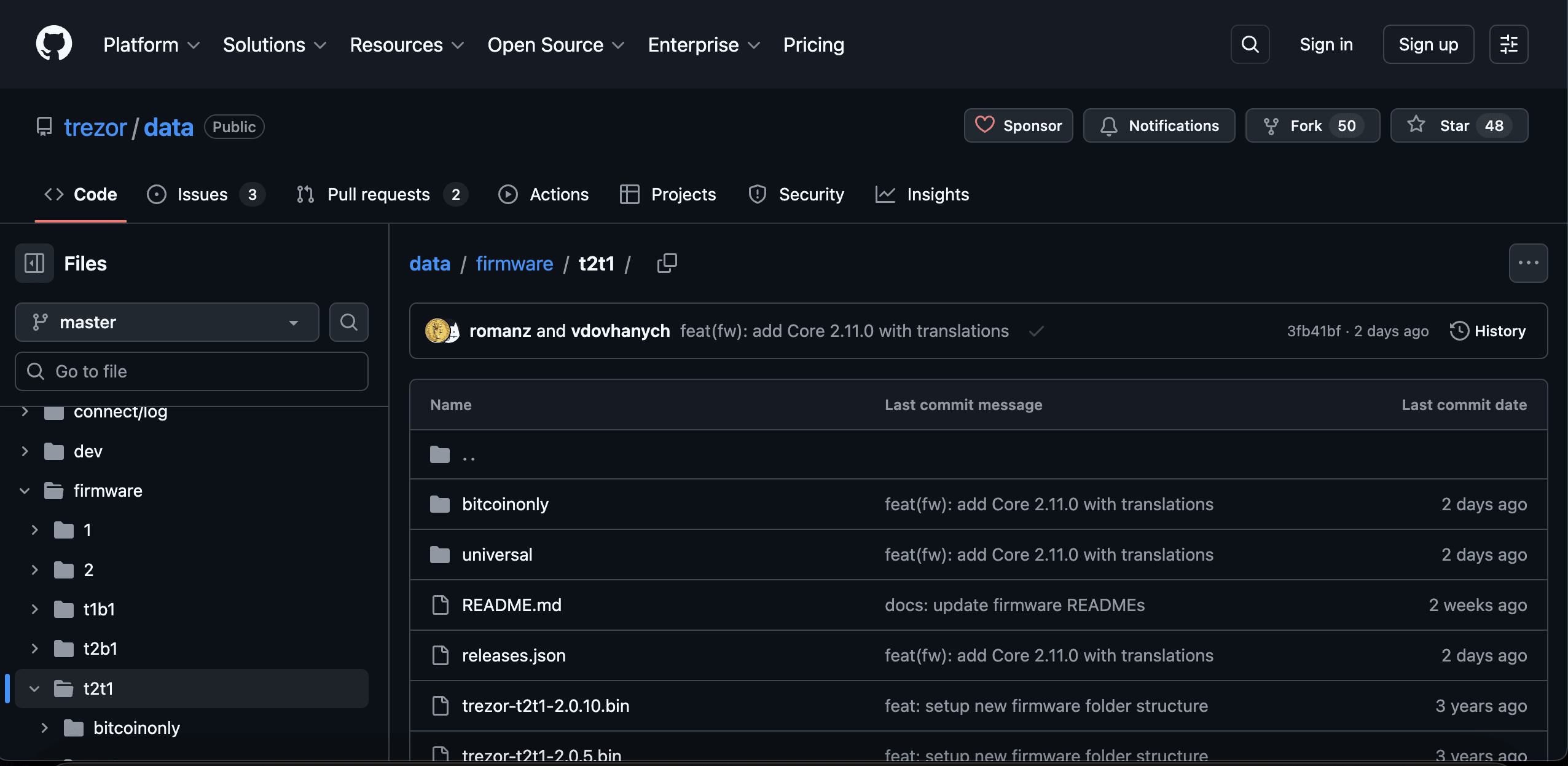This screenshot has width=1568, height=766.
Task: Click the Notifications bell icon
Action: point(1108,125)
